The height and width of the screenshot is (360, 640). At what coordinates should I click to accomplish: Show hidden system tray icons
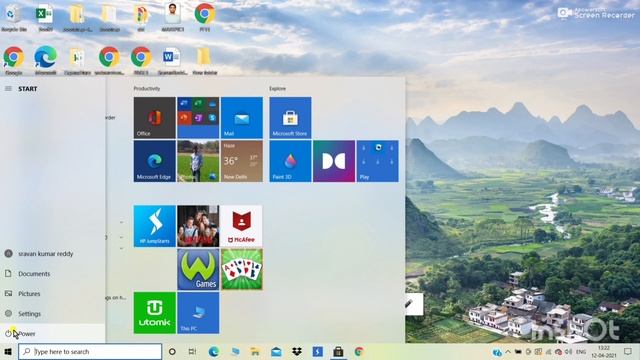[508, 351]
